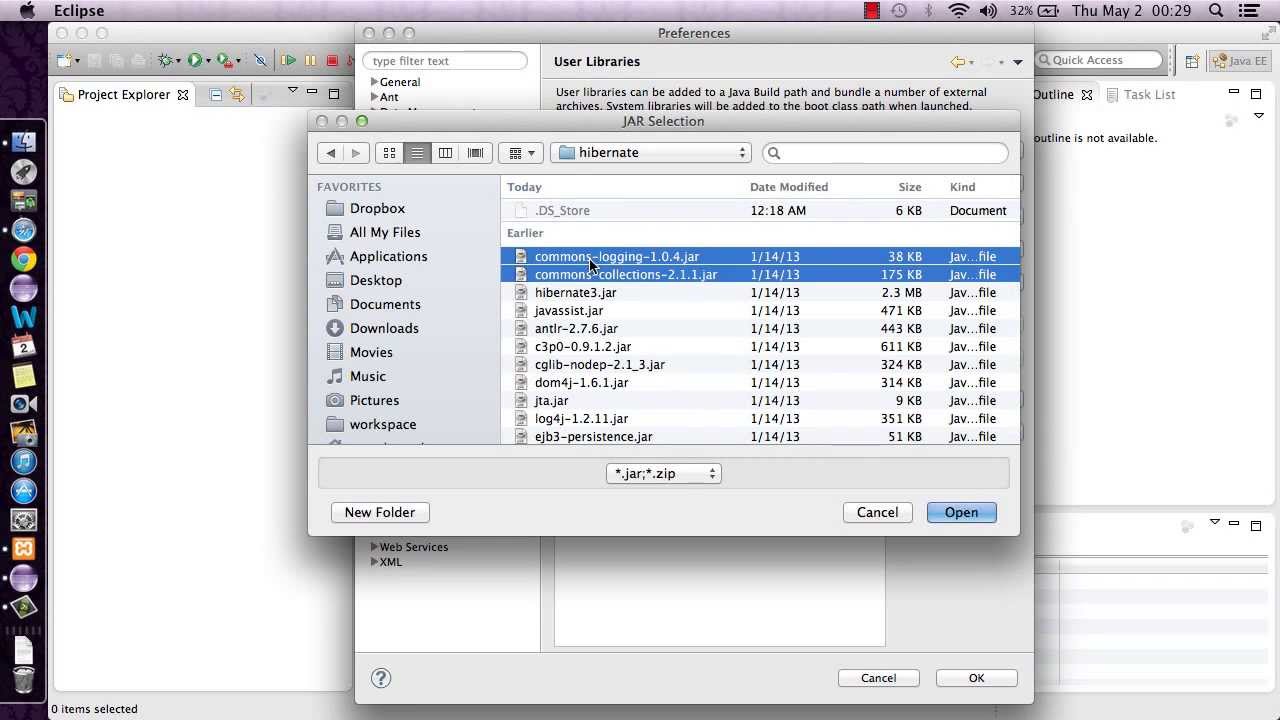
Task: Click the Open Perspective icon
Action: [x=1192, y=61]
